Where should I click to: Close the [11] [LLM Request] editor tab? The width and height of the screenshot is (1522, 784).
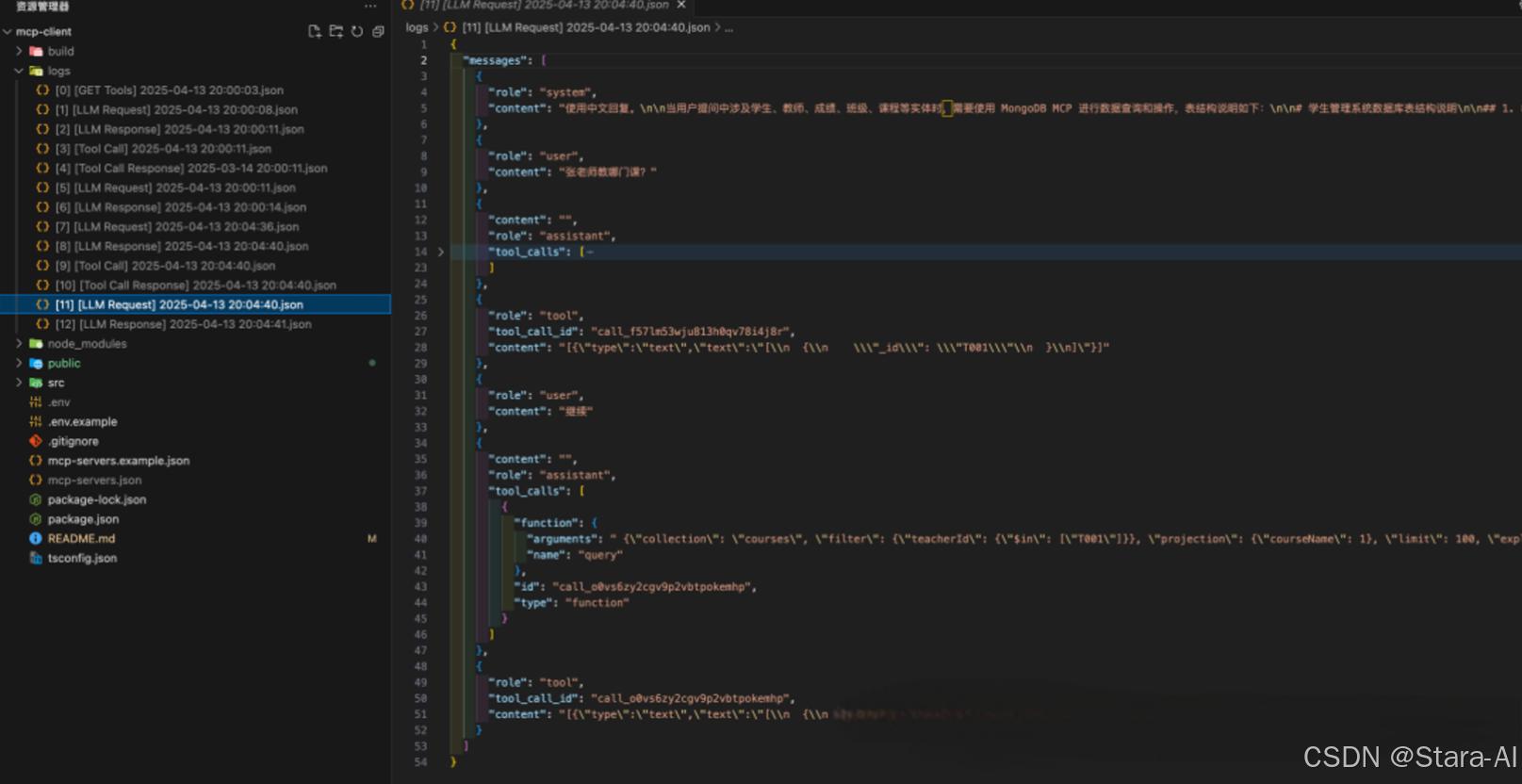(681, 5)
